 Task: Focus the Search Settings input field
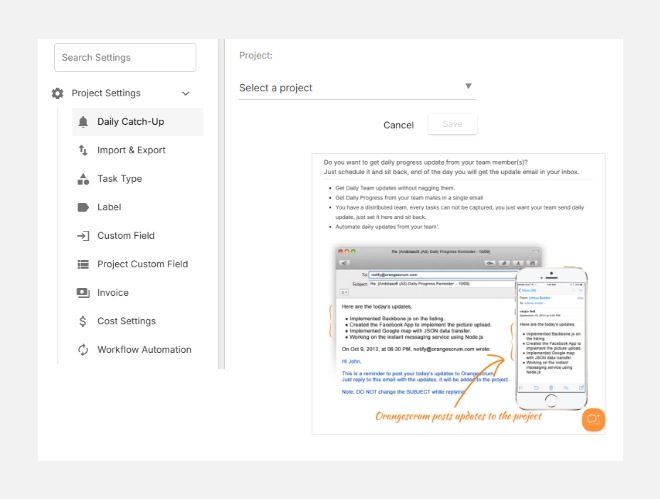point(125,58)
